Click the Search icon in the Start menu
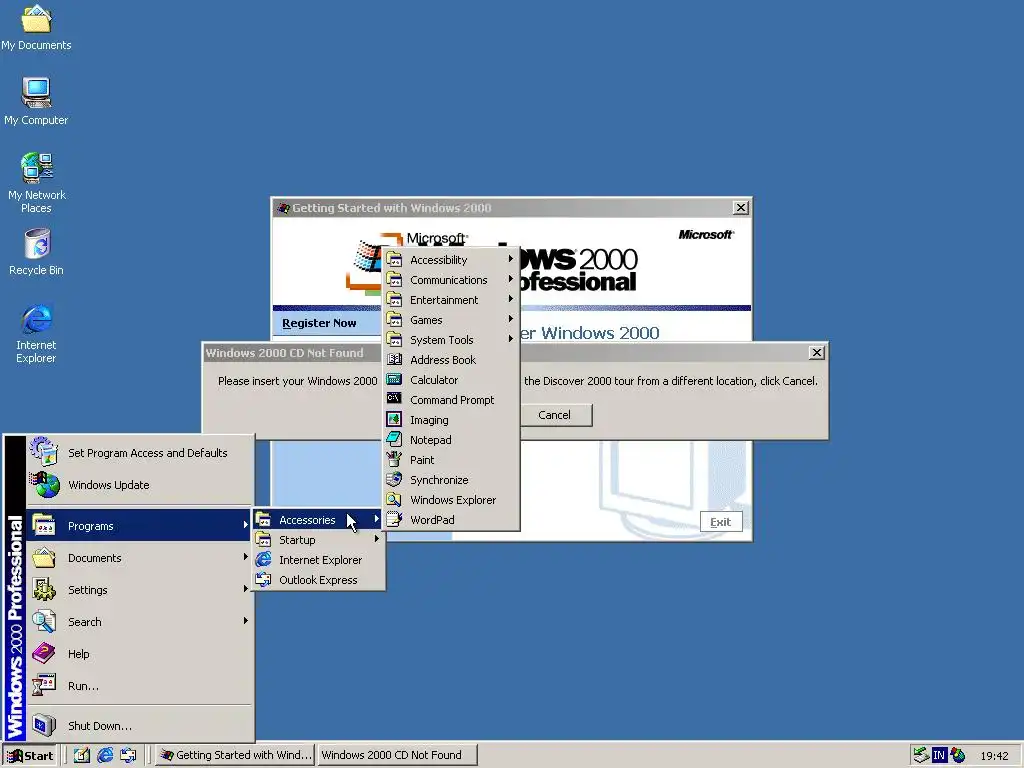Viewport: 1024px width, 768px height. pyautogui.click(x=44, y=621)
